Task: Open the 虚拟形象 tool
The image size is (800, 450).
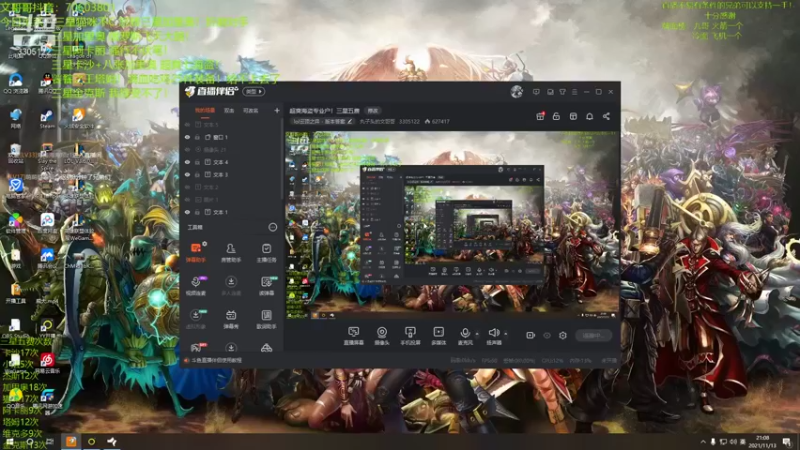Action: coord(196,319)
